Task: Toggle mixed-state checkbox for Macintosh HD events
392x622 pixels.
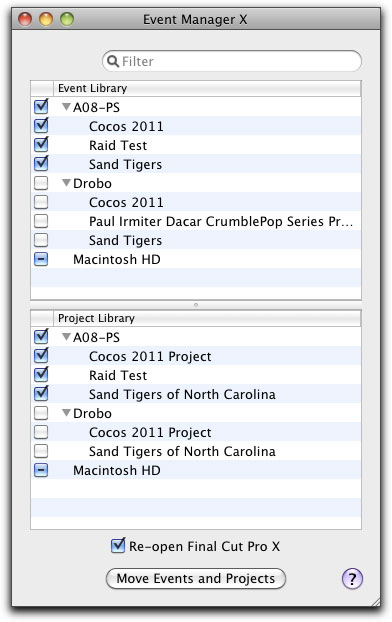Action: [41, 259]
